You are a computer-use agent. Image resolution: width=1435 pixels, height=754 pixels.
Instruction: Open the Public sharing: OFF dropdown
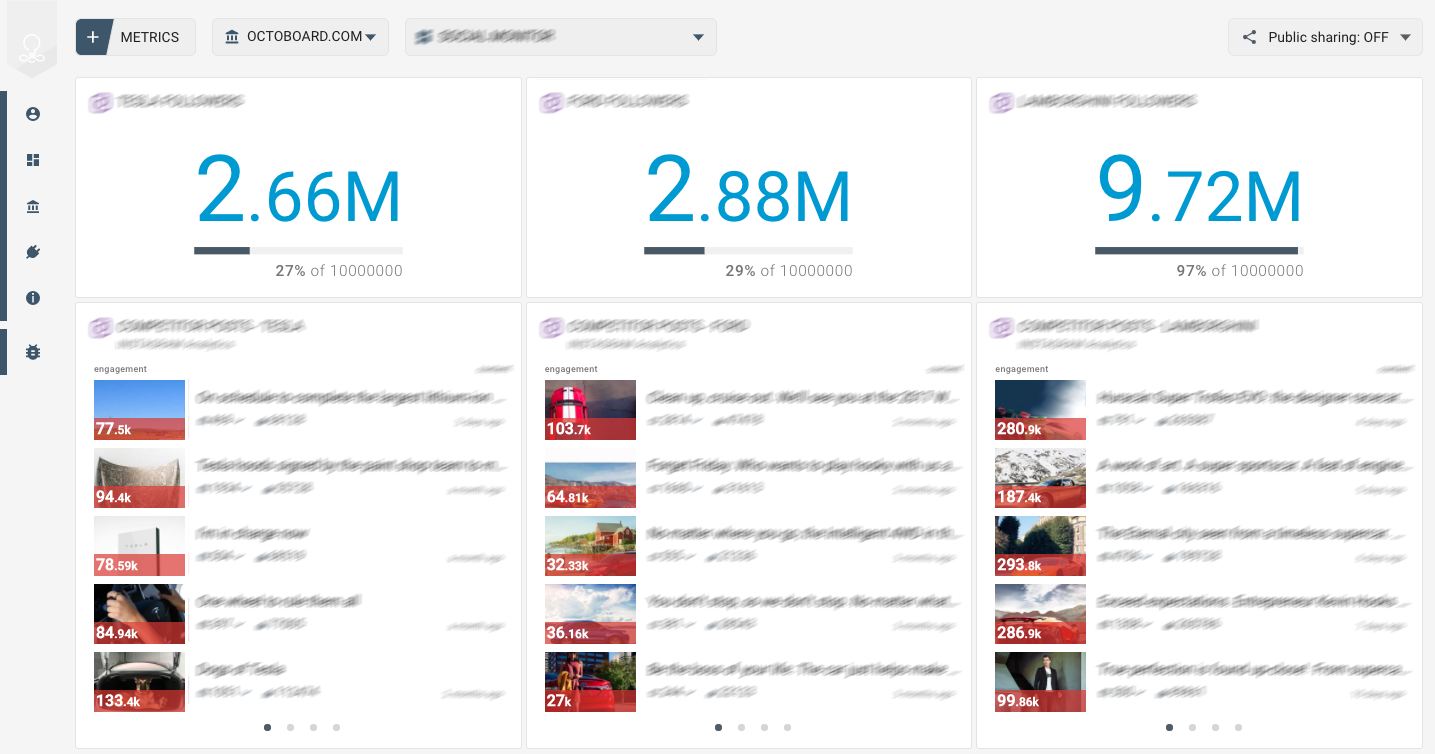1325,37
